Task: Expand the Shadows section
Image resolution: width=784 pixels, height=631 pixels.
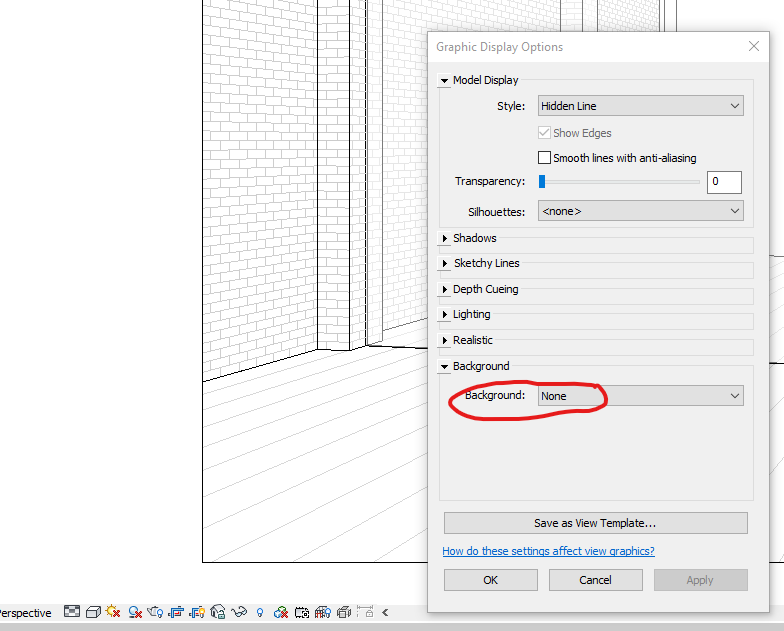Action: tap(444, 238)
